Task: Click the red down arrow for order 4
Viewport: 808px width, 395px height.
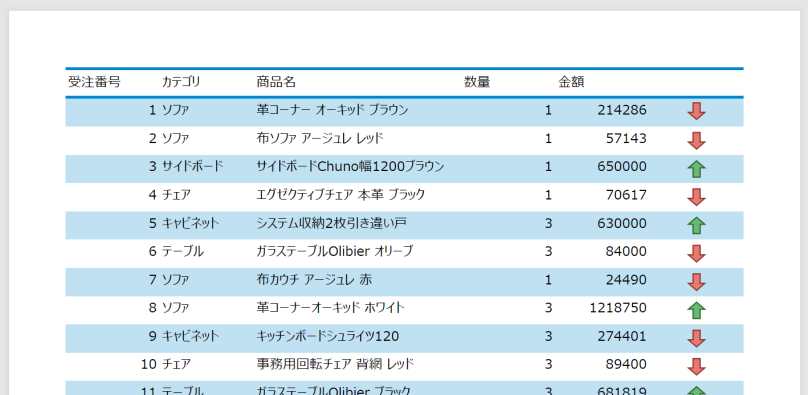Action: coord(696,197)
